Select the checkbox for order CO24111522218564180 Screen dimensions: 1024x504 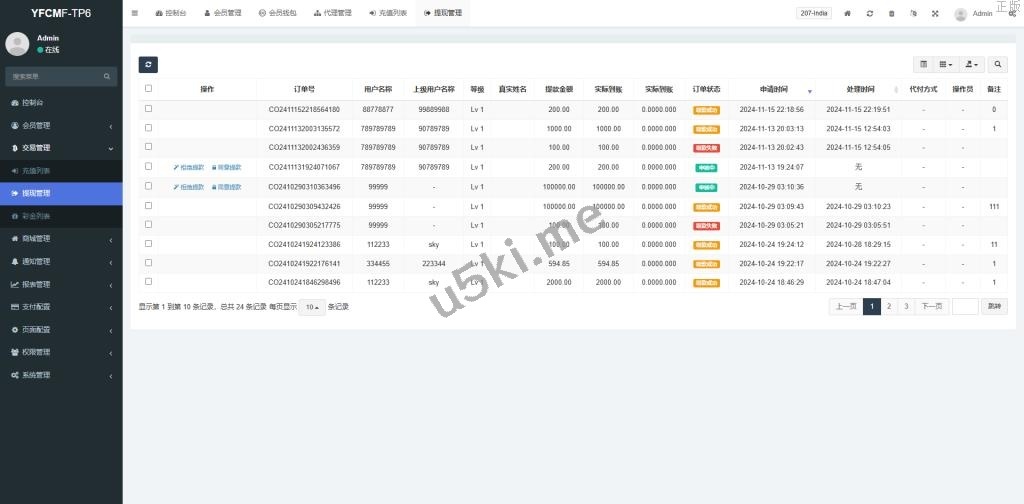pos(149,109)
